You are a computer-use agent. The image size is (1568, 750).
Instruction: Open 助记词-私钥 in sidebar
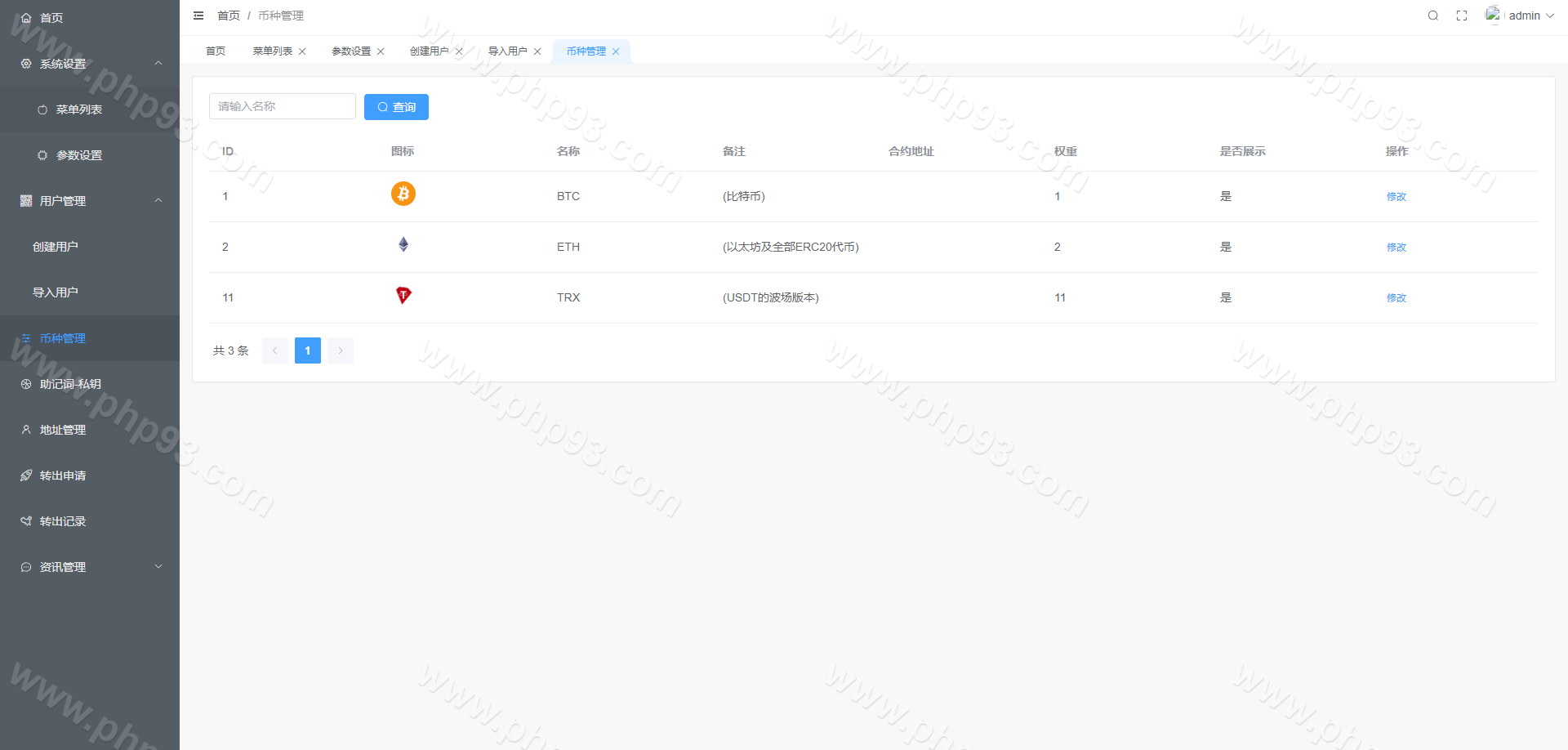(x=70, y=384)
